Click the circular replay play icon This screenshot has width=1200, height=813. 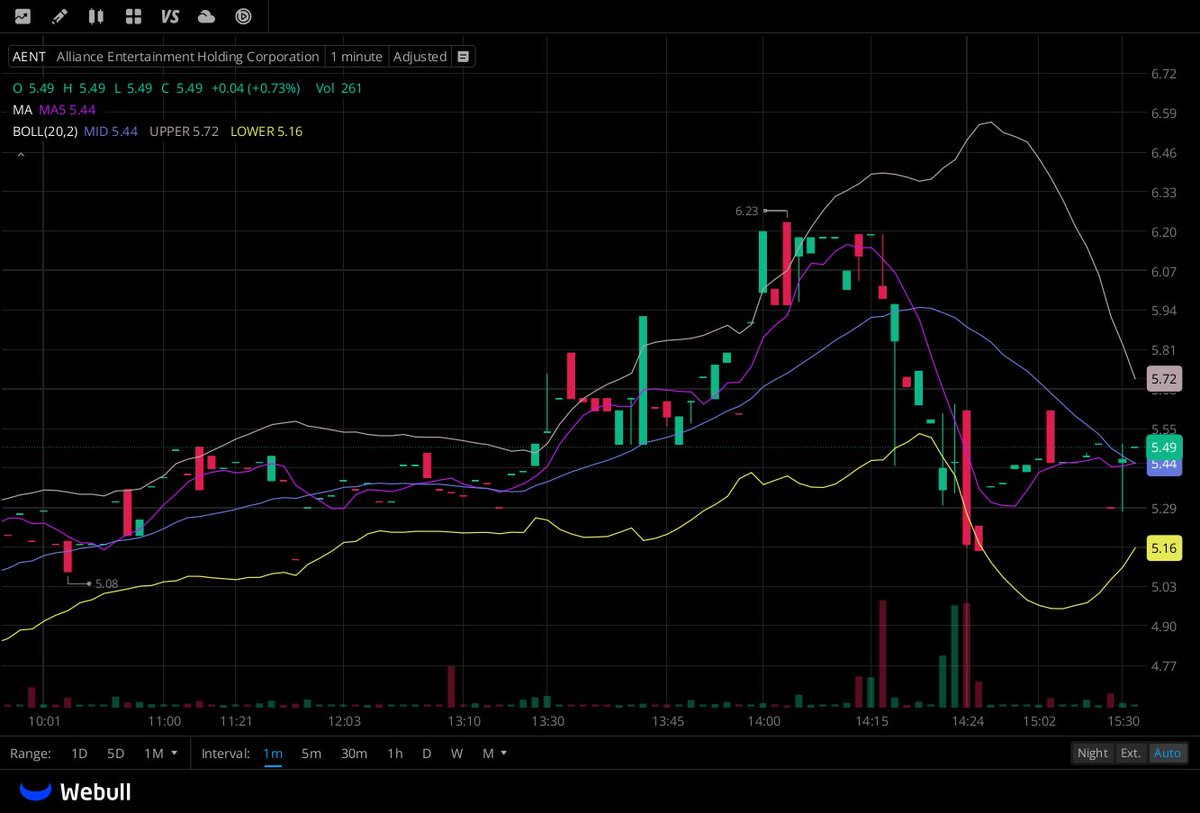243,16
